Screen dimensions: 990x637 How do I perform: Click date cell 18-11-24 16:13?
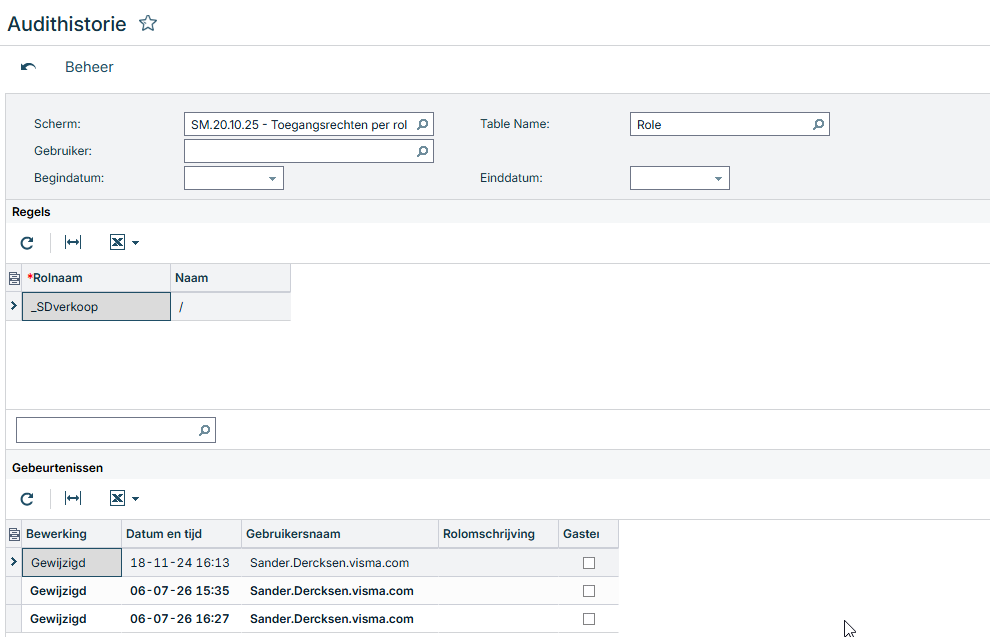point(181,563)
